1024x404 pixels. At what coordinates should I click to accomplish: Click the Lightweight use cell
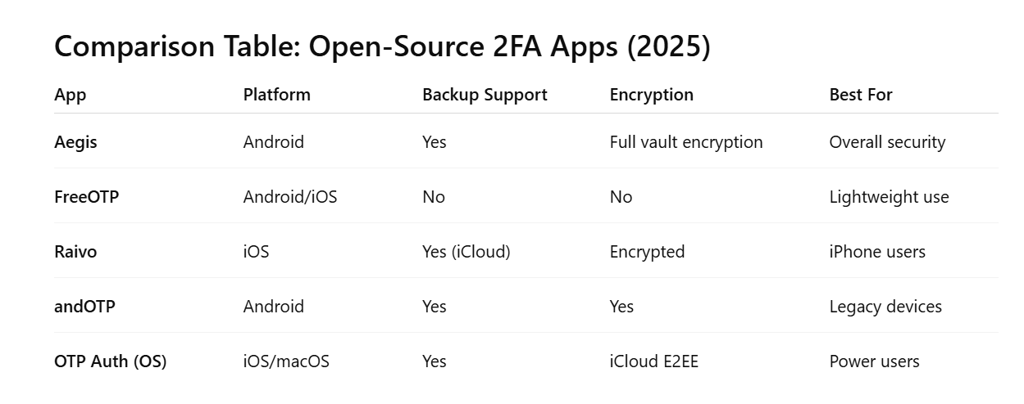pos(889,197)
